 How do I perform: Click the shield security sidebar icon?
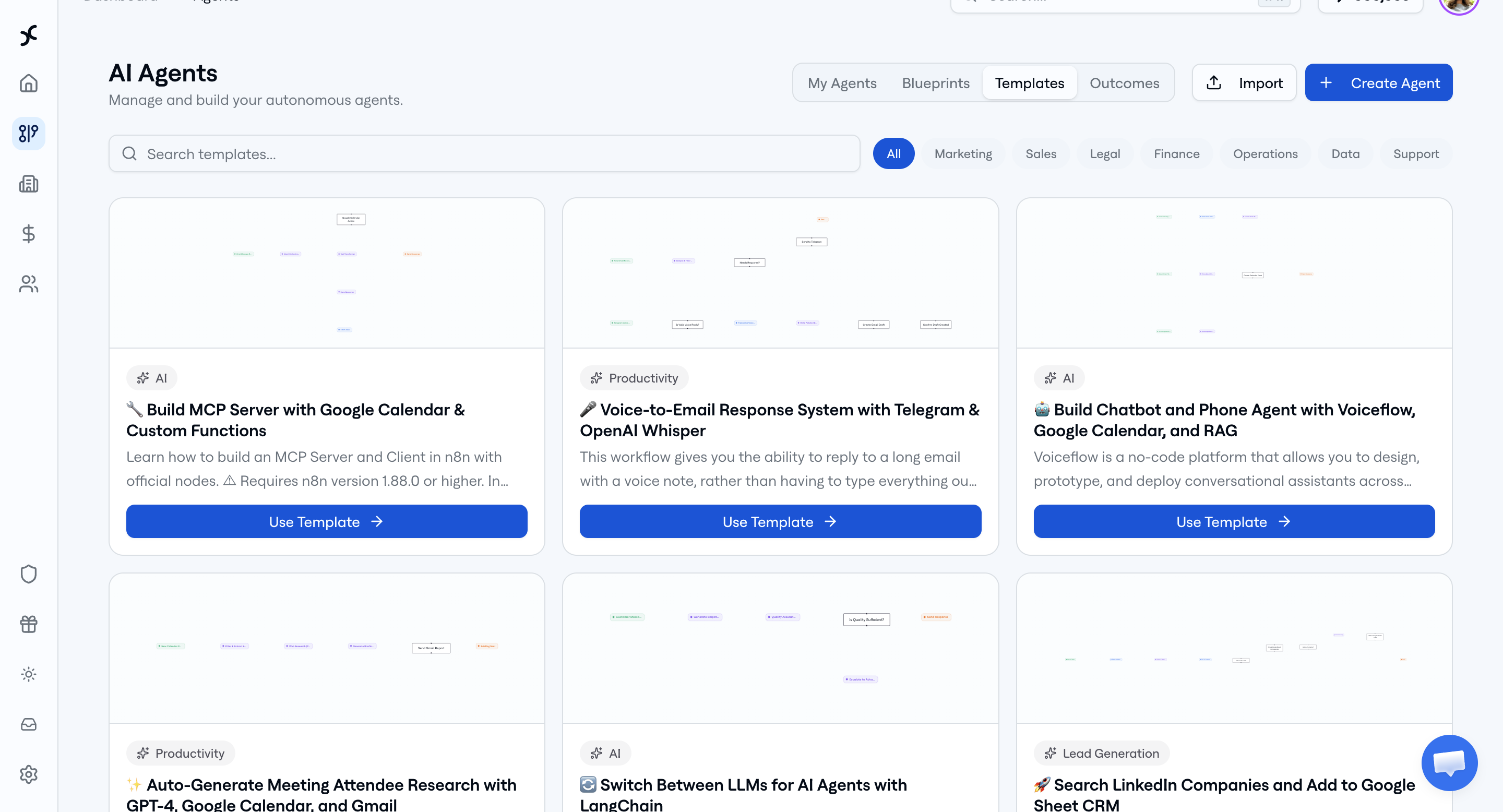point(29,574)
